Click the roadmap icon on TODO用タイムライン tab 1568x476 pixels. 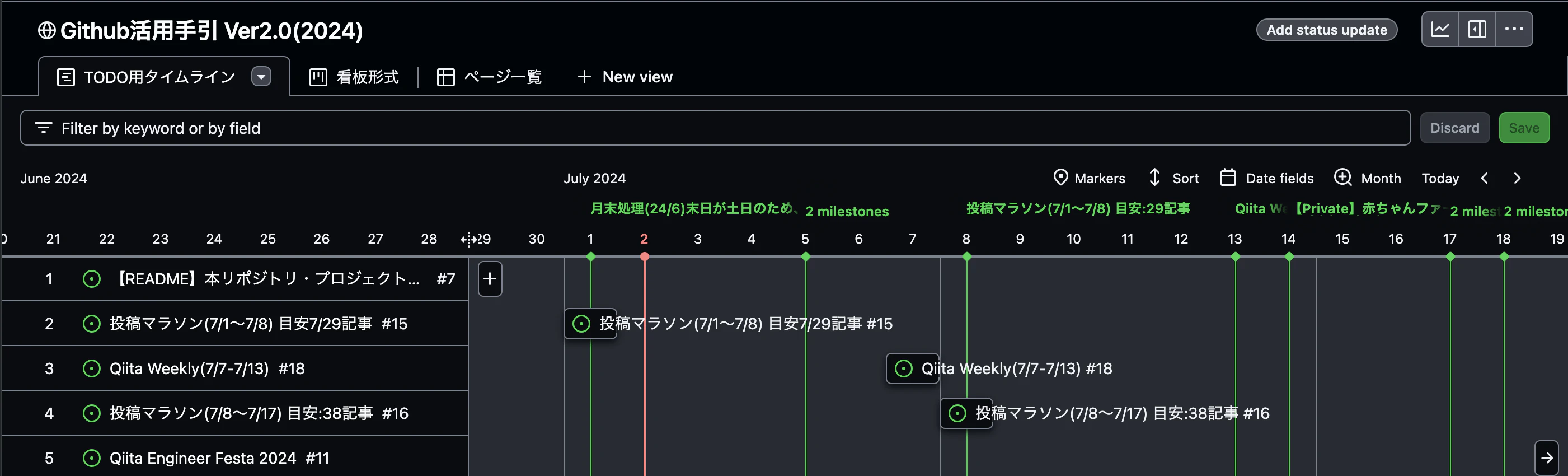[x=65, y=77]
